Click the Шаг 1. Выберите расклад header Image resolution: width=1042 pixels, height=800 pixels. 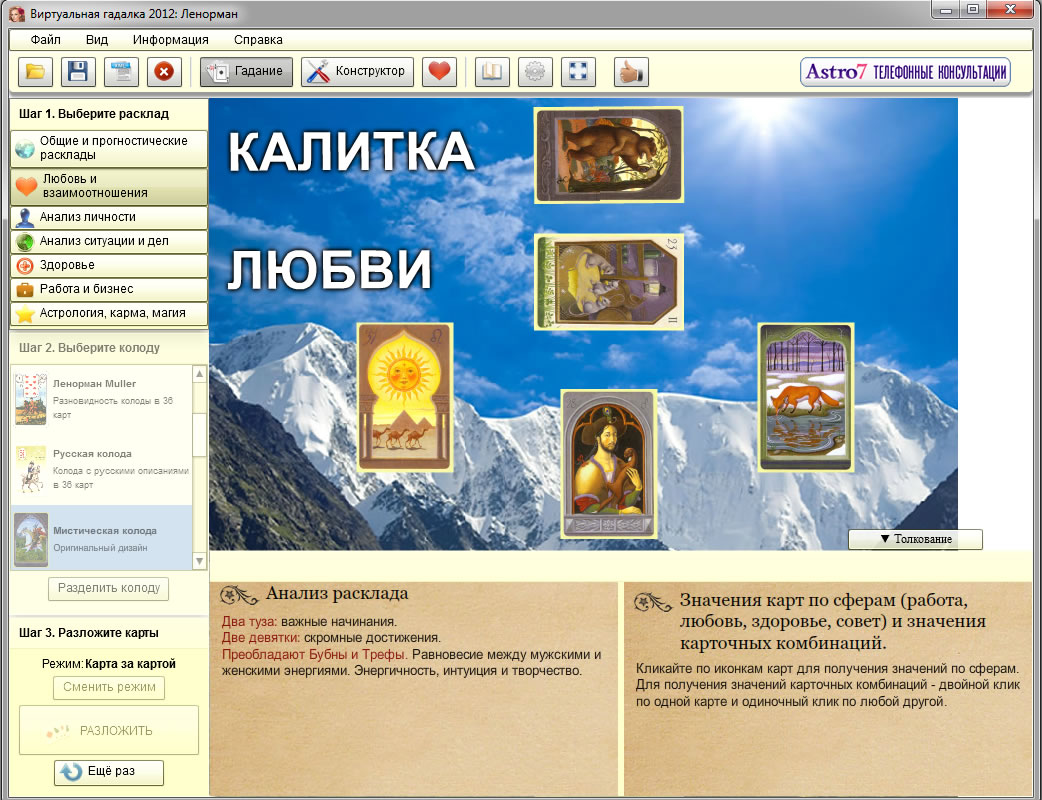94,114
